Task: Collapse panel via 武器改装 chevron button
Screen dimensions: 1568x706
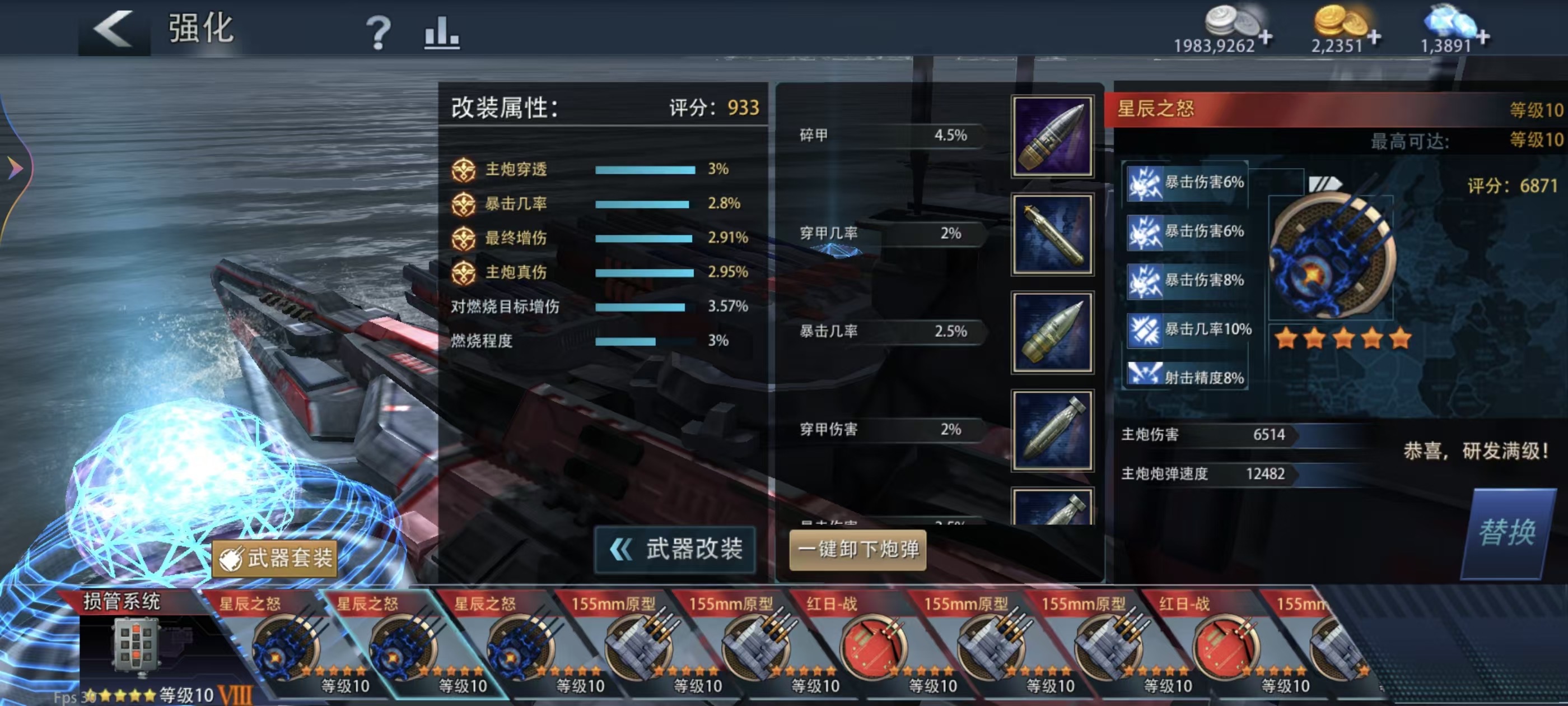Action: (675, 550)
